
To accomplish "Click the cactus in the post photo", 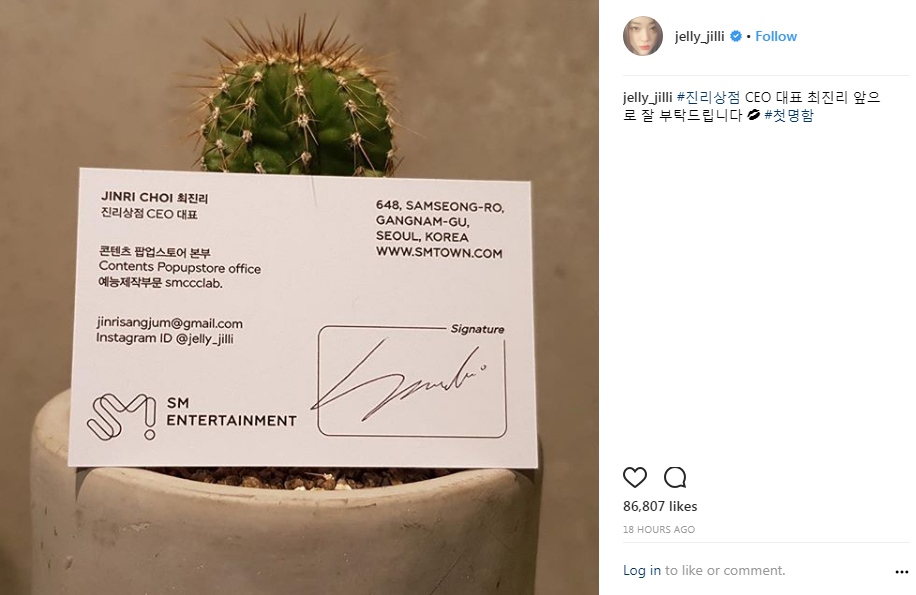I will point(297,102).
